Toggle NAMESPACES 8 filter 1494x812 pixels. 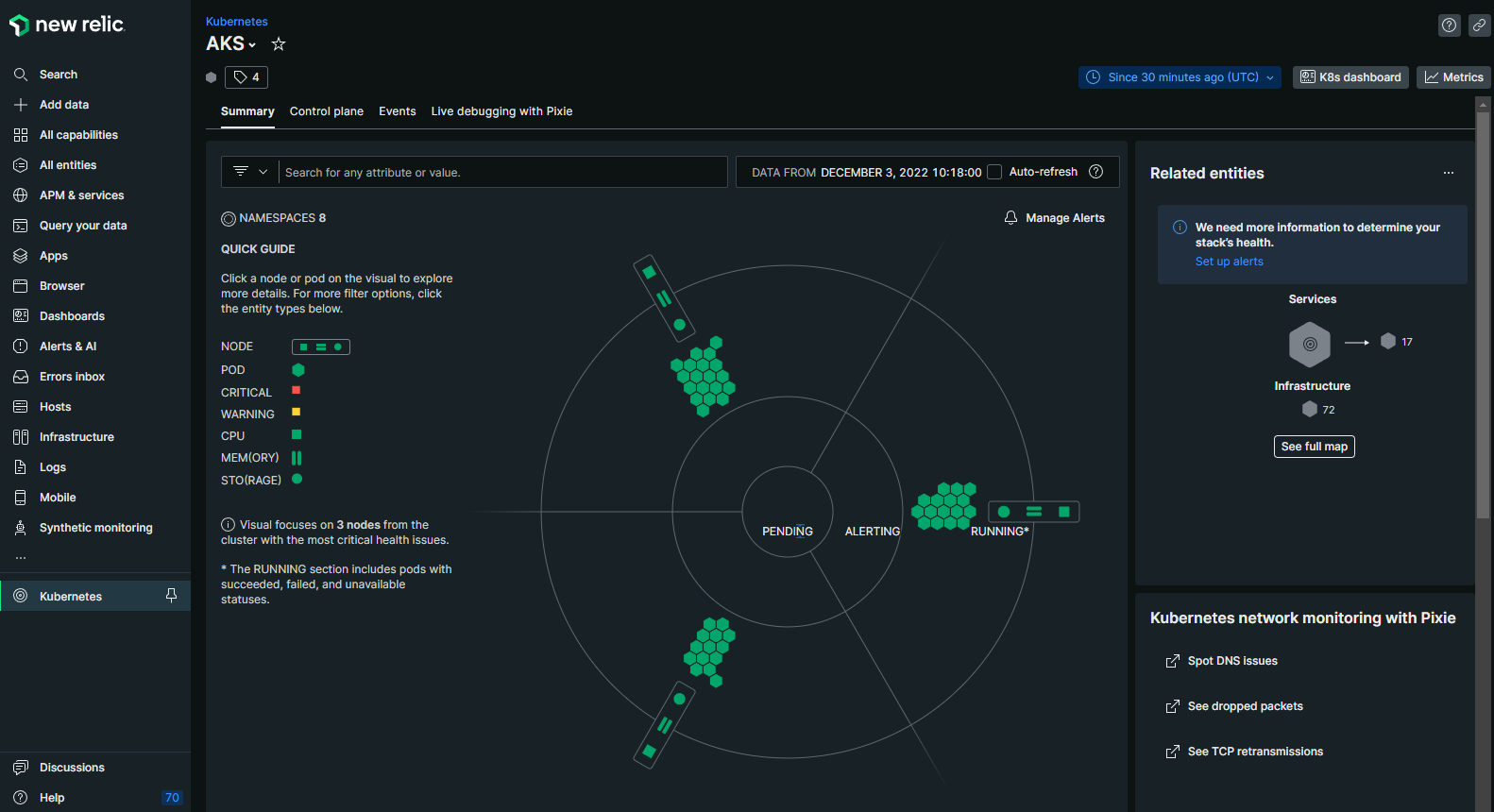tap(274, 218)
